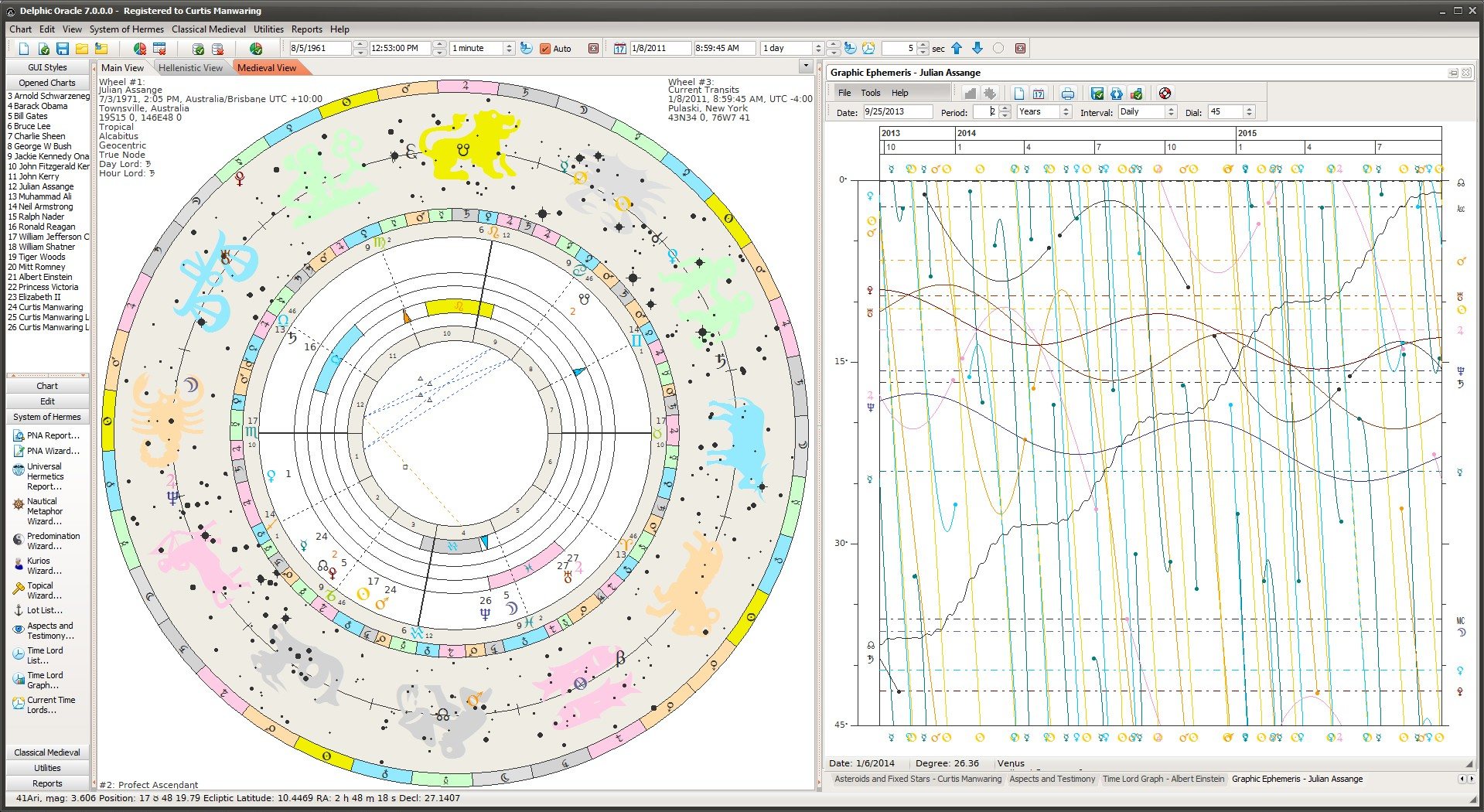The width and height of the screenshot is (1484, 812).
Task: Switch to the Main View tab
Action: [122, 68]
